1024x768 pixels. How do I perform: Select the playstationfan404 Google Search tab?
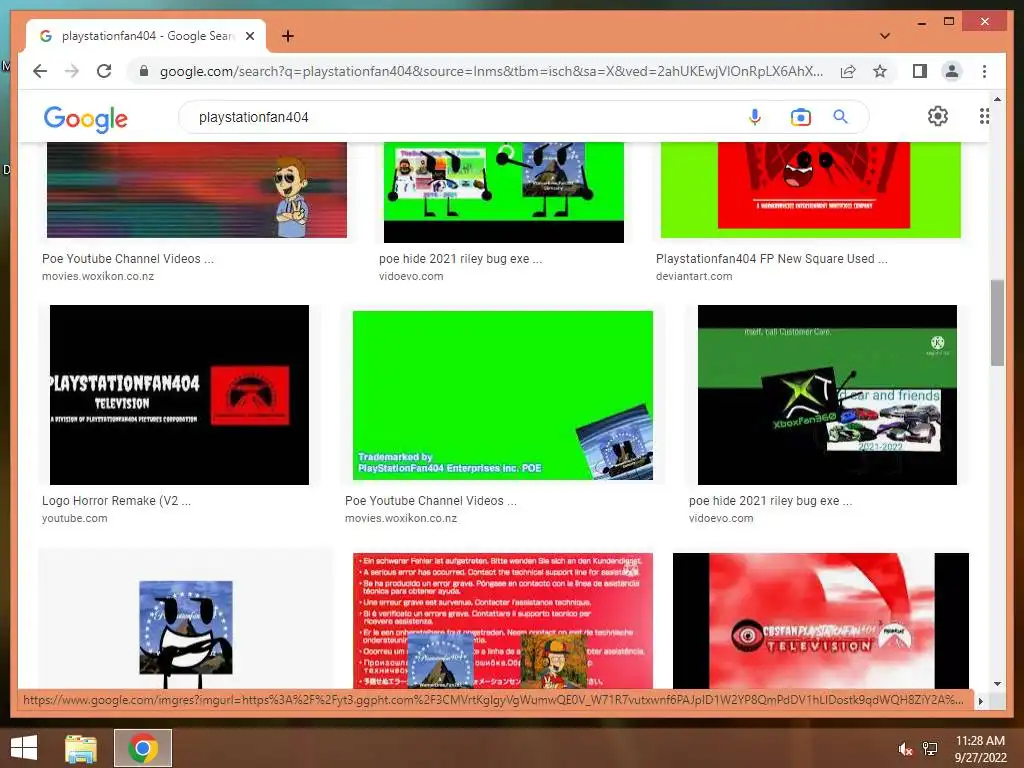(x=146, y=36)
